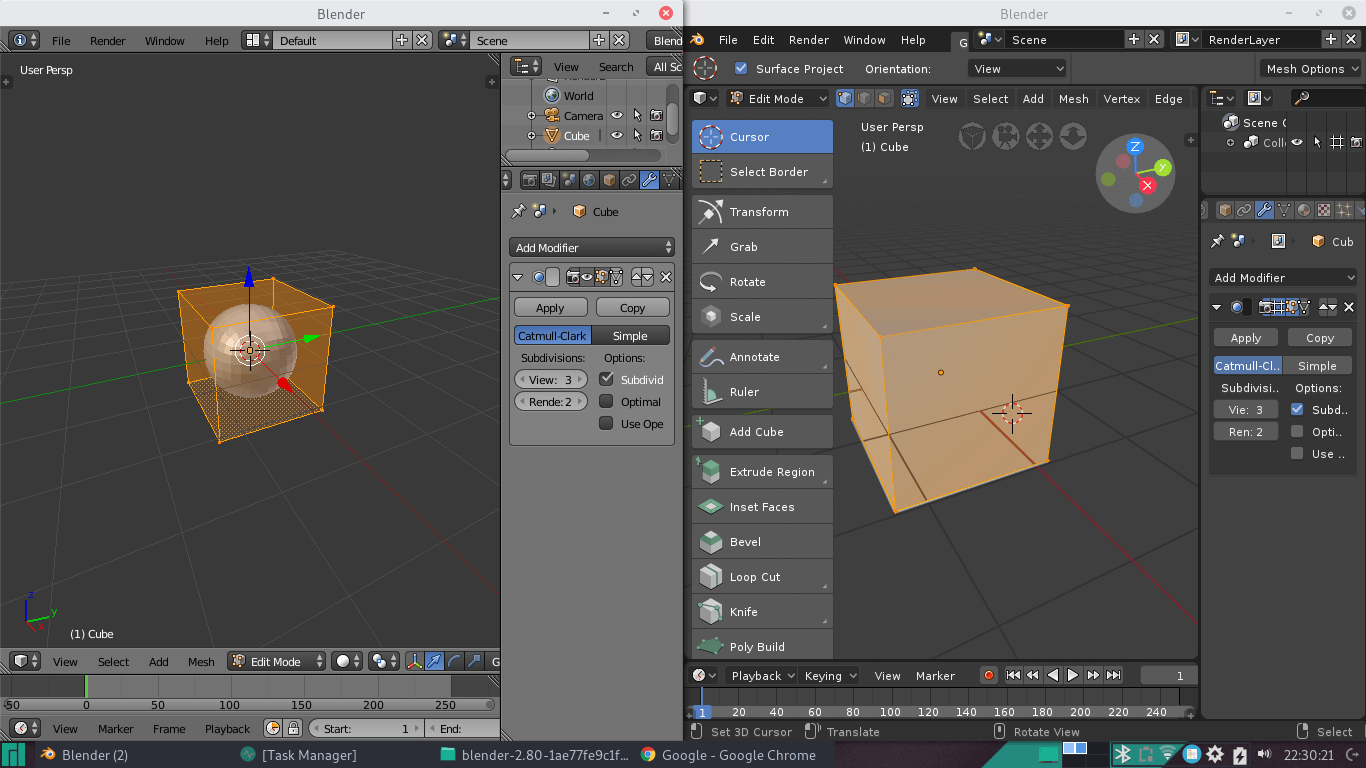Activate the Loop Cut tool
This screenshot has height=768, width=1366.
[762, 576]
